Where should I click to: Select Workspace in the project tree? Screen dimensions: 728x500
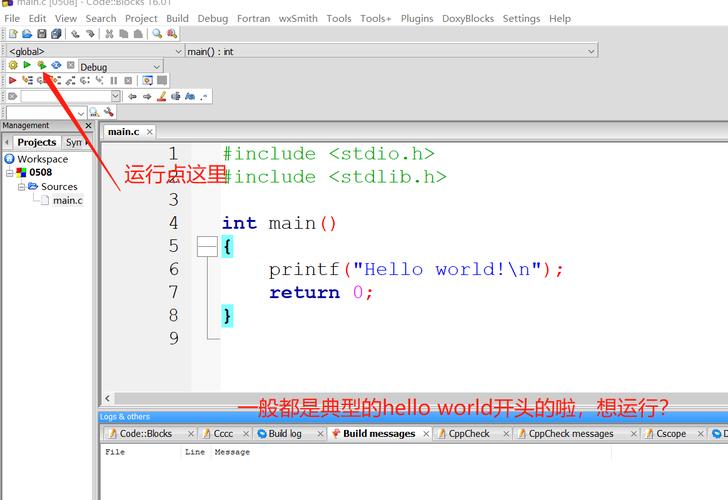tap(43, 159)
